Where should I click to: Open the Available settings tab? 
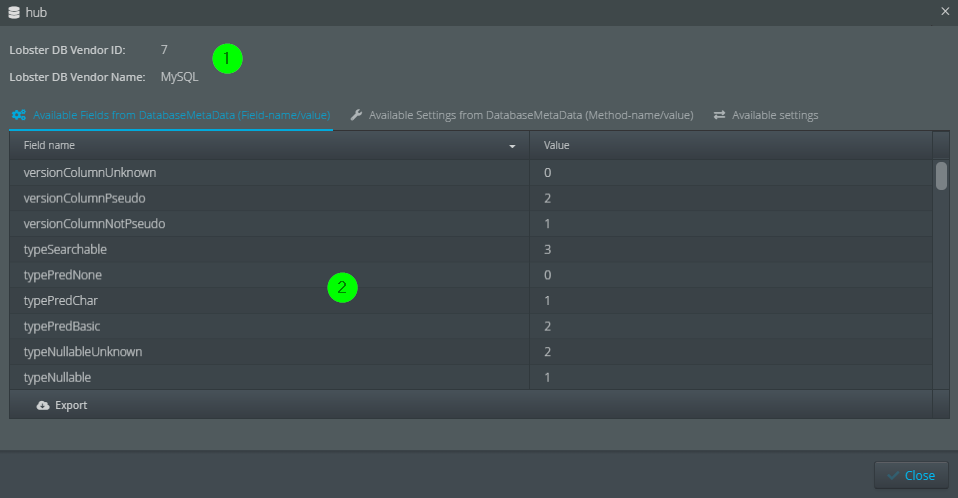tap(774, 115)
